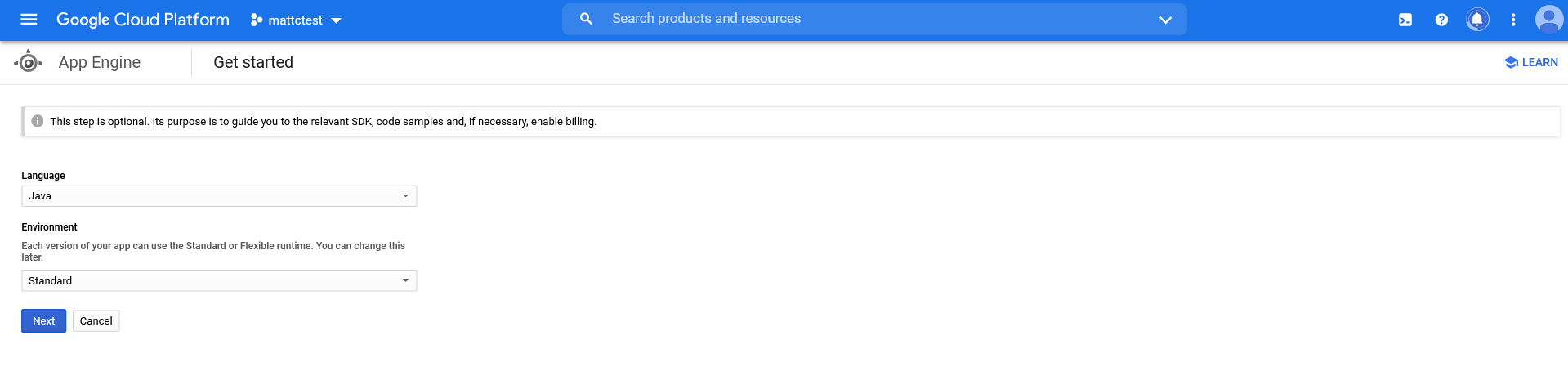Image resolution: width=1568 pixels, height=376 pixels.
Task: Open the Help question mark icon
Action: (1441, 20)
